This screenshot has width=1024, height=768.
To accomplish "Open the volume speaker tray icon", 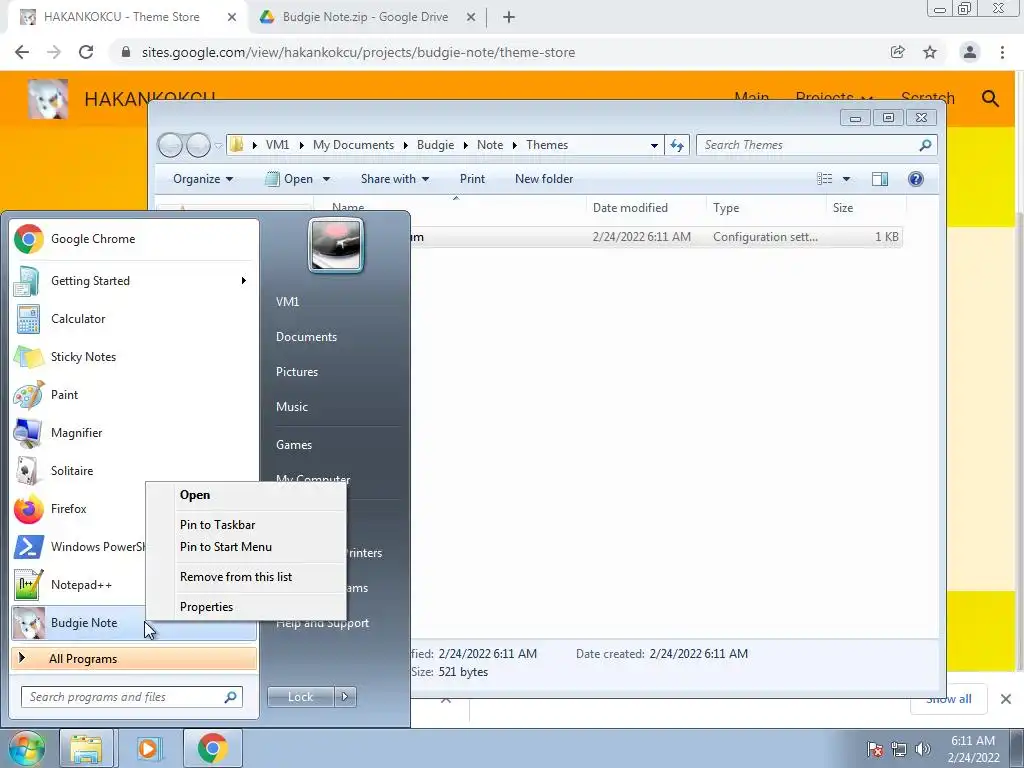I will click(x=923, y=749).
